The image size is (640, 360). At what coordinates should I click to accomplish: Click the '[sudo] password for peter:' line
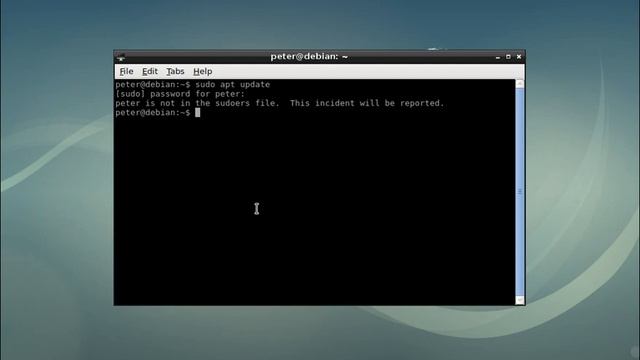point(180,94)
